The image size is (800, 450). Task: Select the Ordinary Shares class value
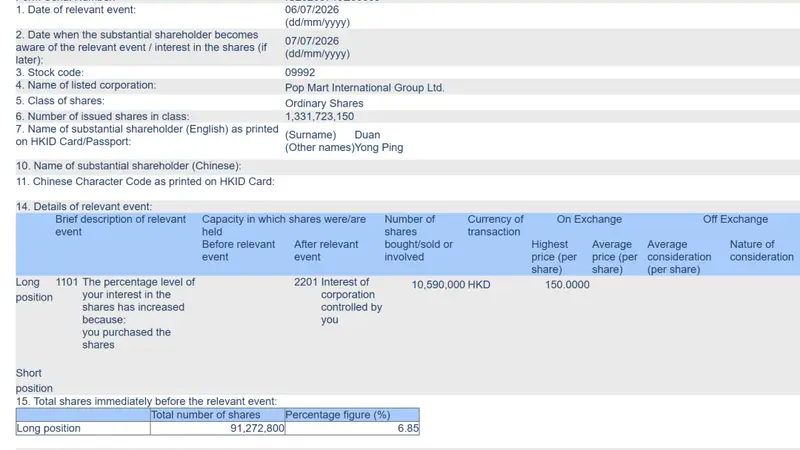324,103
